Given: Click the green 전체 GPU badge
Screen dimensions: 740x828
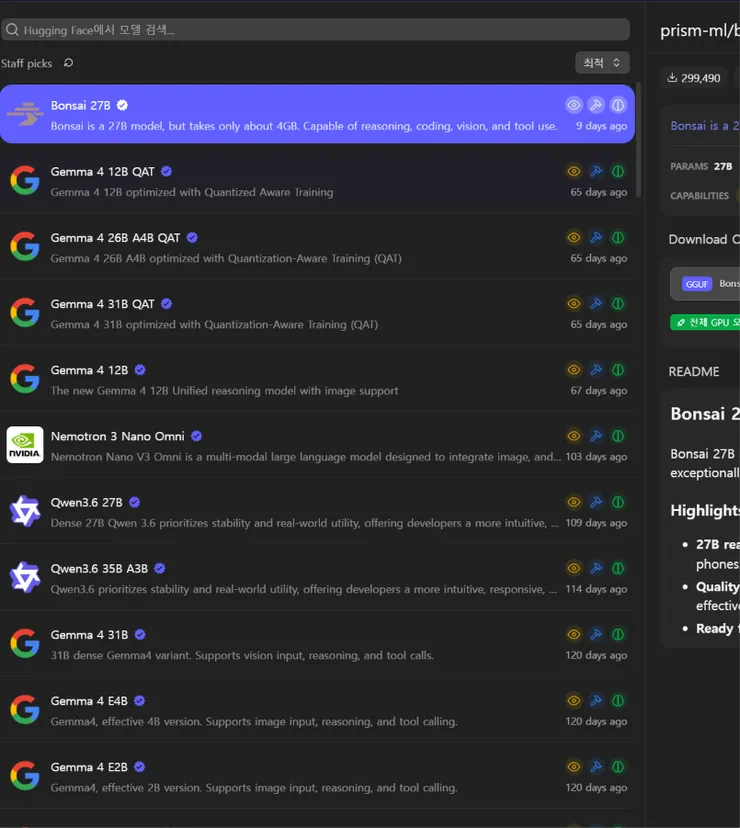Looking at the screenshot, I should pos(705,322).
